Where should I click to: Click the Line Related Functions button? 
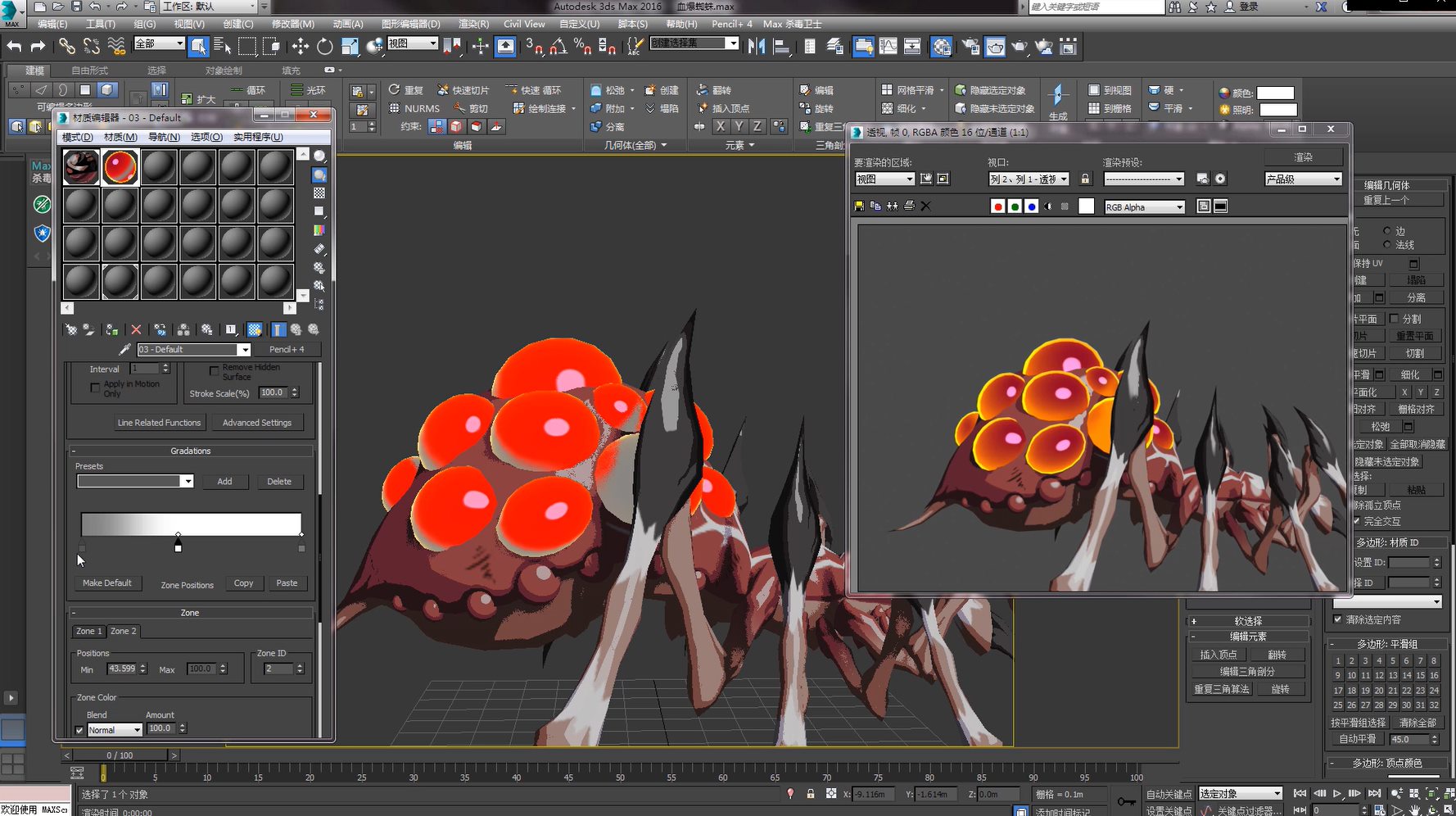point(159,423)
